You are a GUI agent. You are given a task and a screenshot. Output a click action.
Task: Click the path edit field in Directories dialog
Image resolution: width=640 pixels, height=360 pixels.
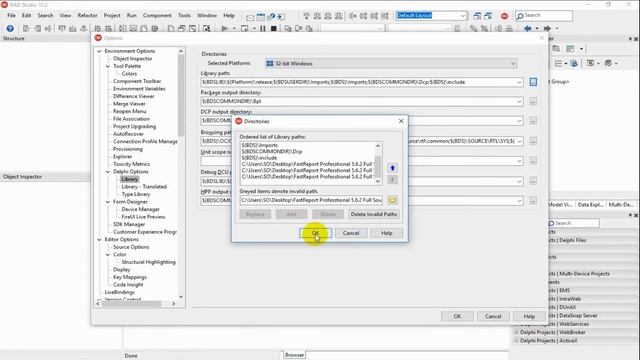(x=311, y=200)
